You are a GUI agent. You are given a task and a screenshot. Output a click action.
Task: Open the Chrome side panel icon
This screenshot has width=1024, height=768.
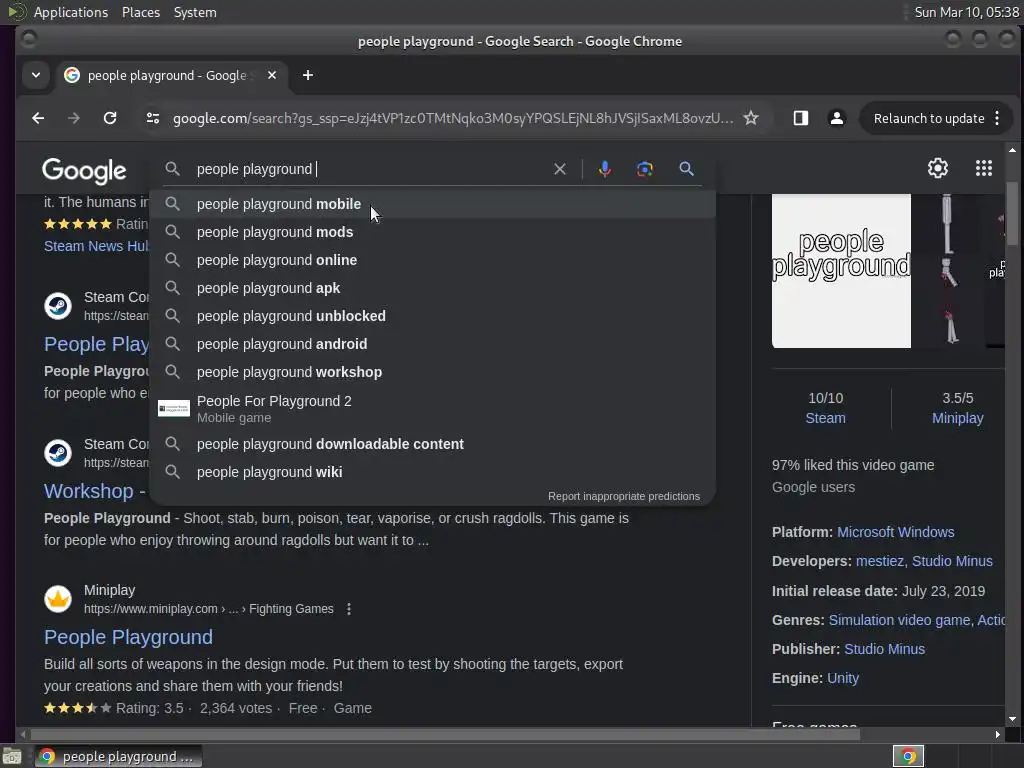[801, 118]
